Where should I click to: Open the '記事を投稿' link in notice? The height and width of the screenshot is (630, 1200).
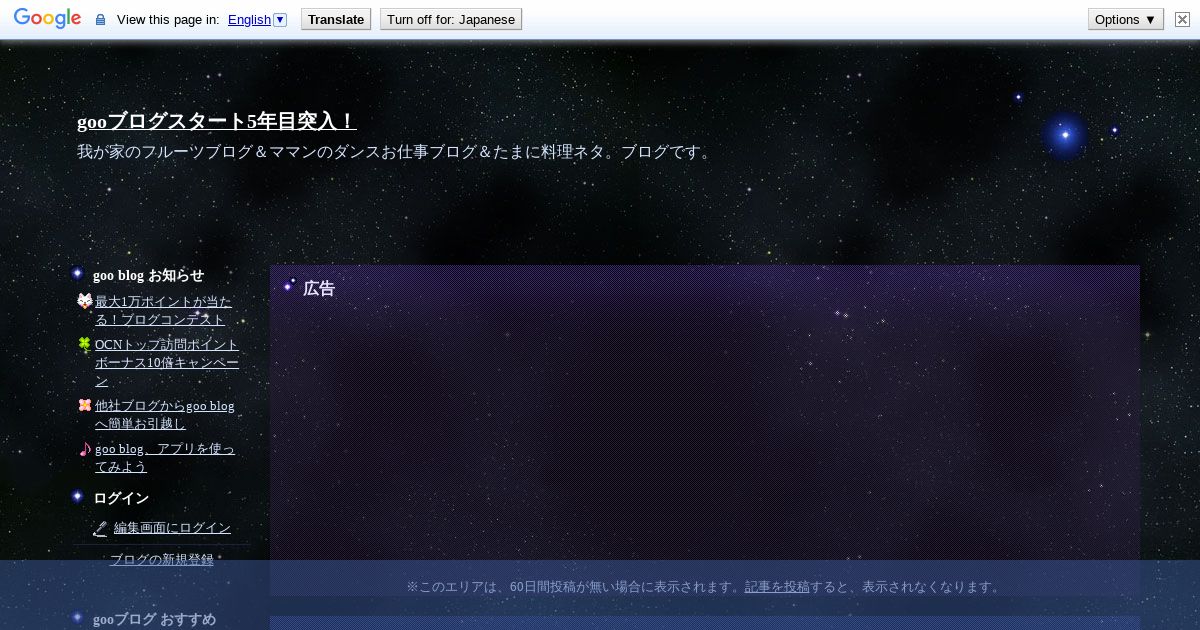point(777,587)
